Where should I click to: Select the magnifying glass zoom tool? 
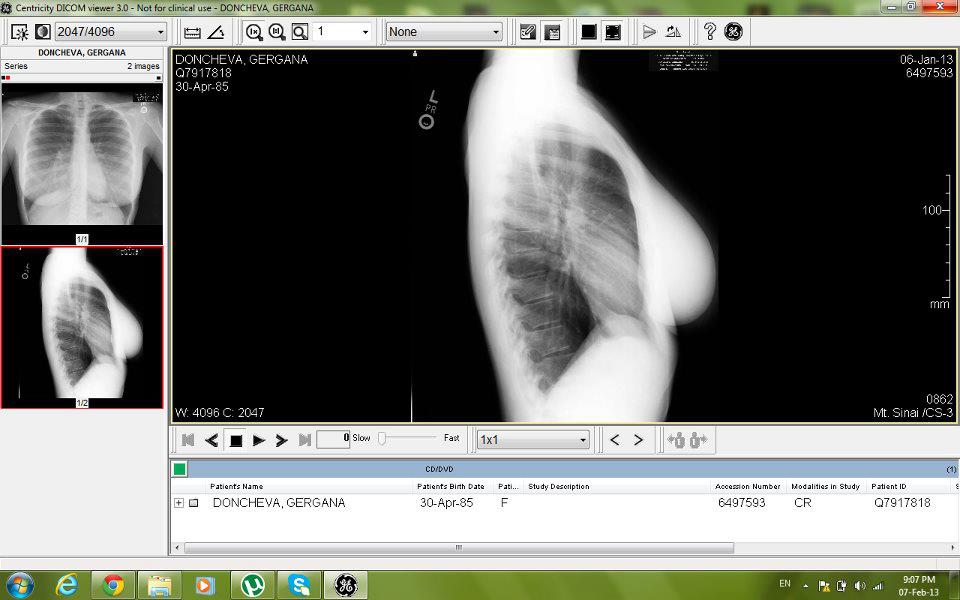tap(300, 32)
